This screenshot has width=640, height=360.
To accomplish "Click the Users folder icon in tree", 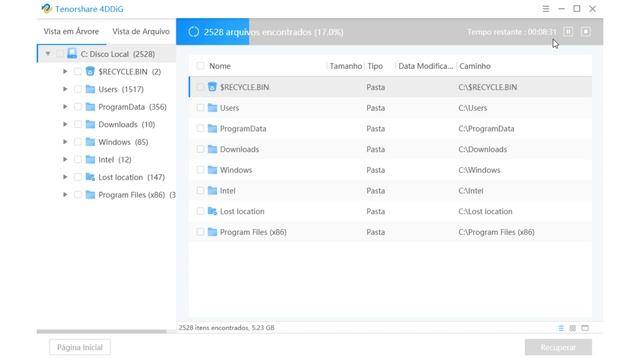I will 90,89.
